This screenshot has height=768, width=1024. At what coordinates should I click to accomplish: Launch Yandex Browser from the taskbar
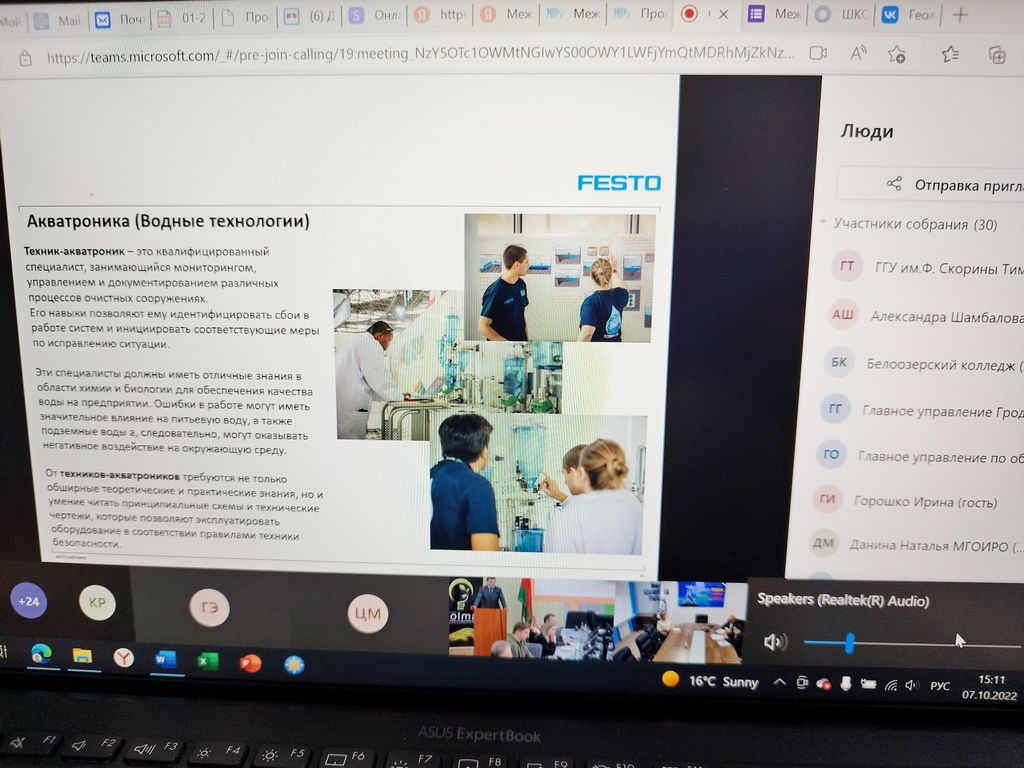[x=123, y=657]
